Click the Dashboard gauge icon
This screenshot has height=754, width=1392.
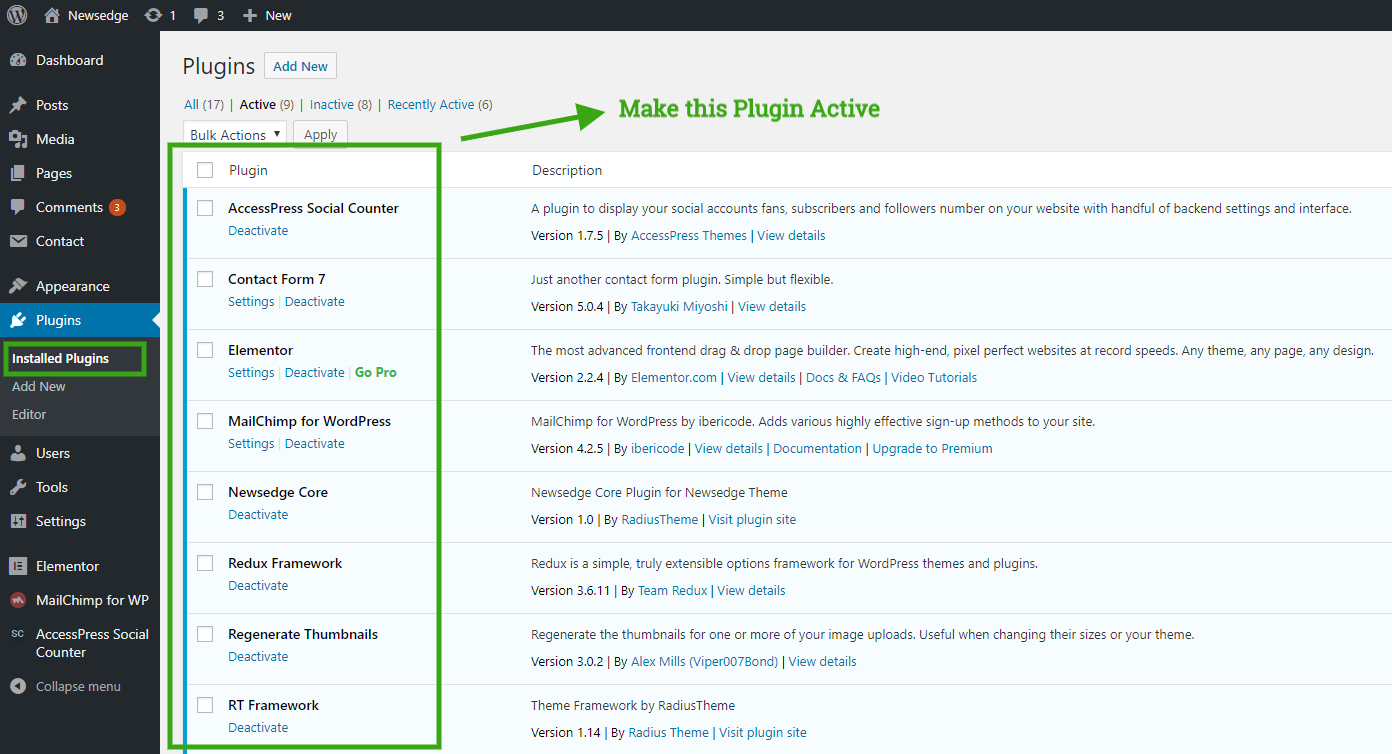click(x=18, y=60)
